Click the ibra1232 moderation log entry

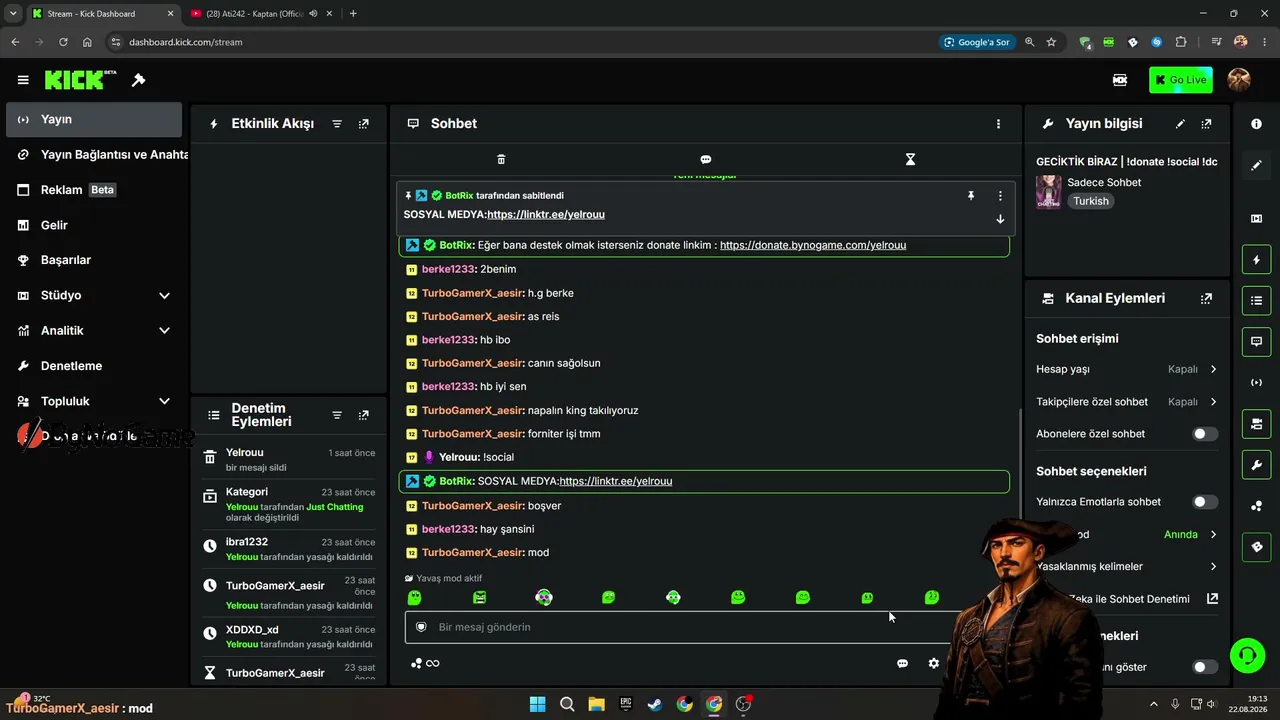[288, 549]
